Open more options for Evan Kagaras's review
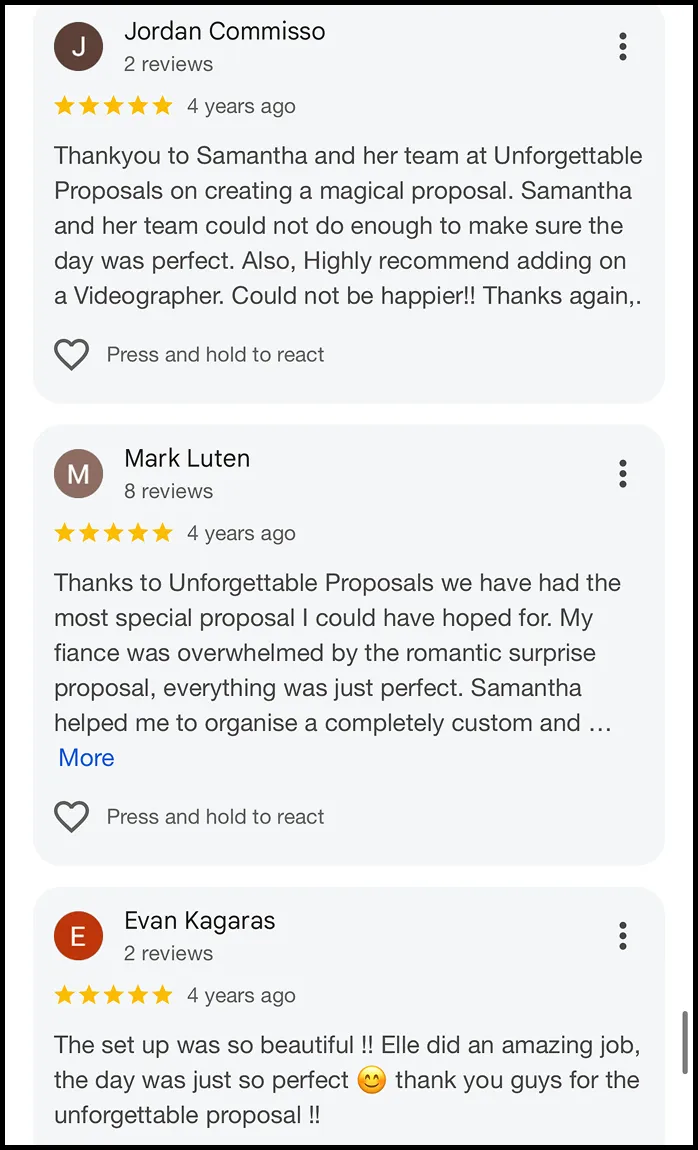The image size is (698, 1150). [x=622, y=936]
